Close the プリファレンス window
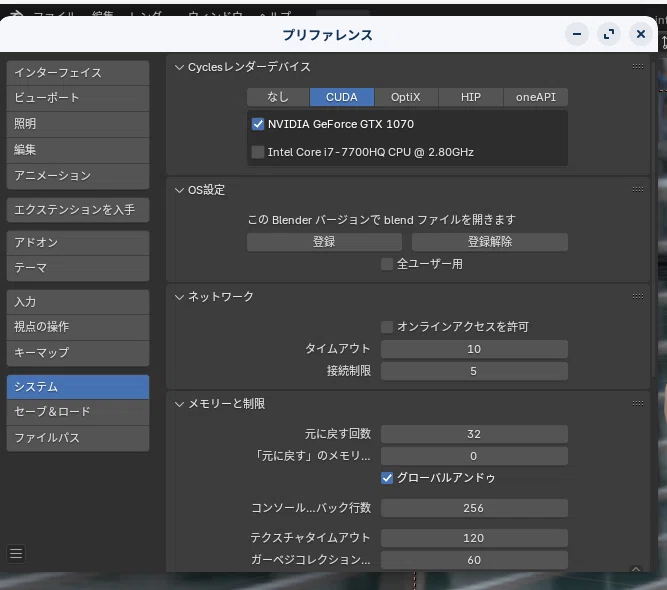This screenshot has height=590, width=667. point(641,34)
